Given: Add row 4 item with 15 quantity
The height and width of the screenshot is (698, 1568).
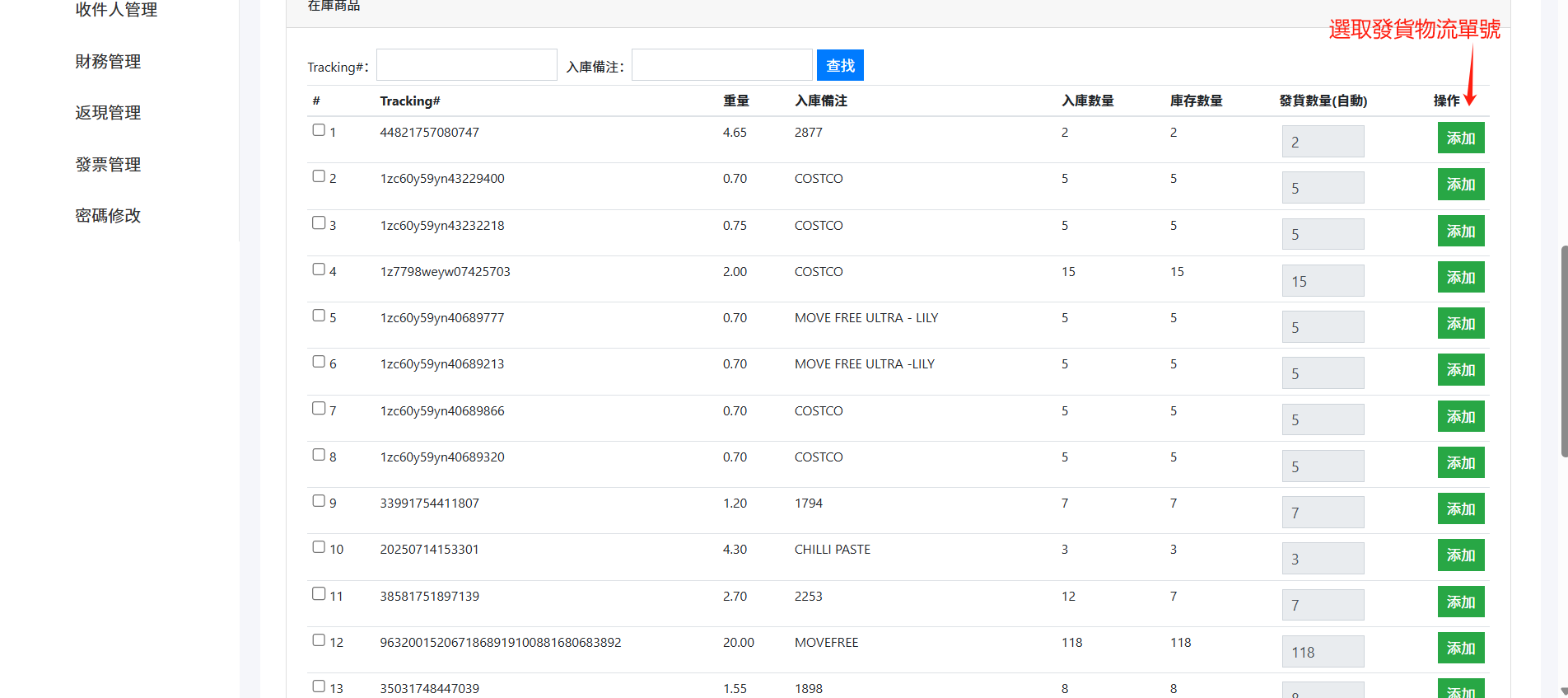Looking at the screenshot, I should 1460,278.
